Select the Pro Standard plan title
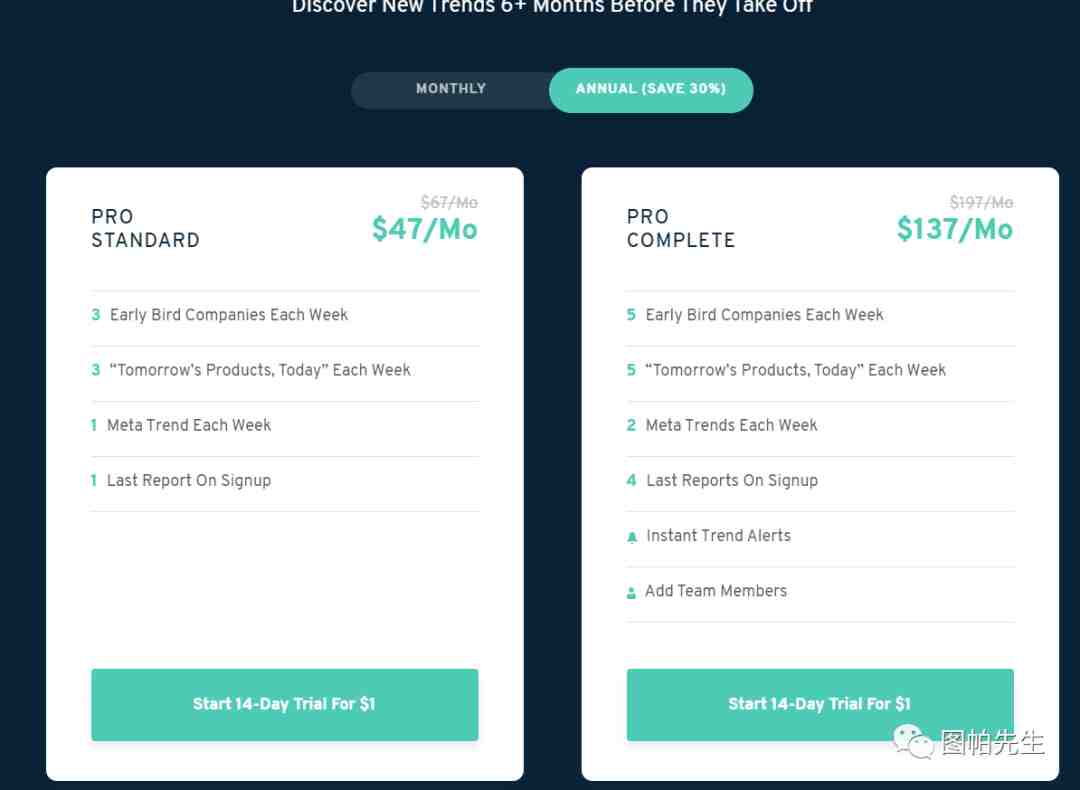Image resolution: width=1080 pixels, height=790 pixels. [x=145, y=228]
